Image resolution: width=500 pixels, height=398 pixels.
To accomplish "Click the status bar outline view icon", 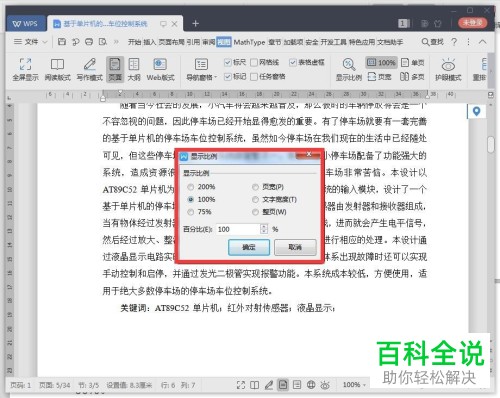I will pos(297,385).
